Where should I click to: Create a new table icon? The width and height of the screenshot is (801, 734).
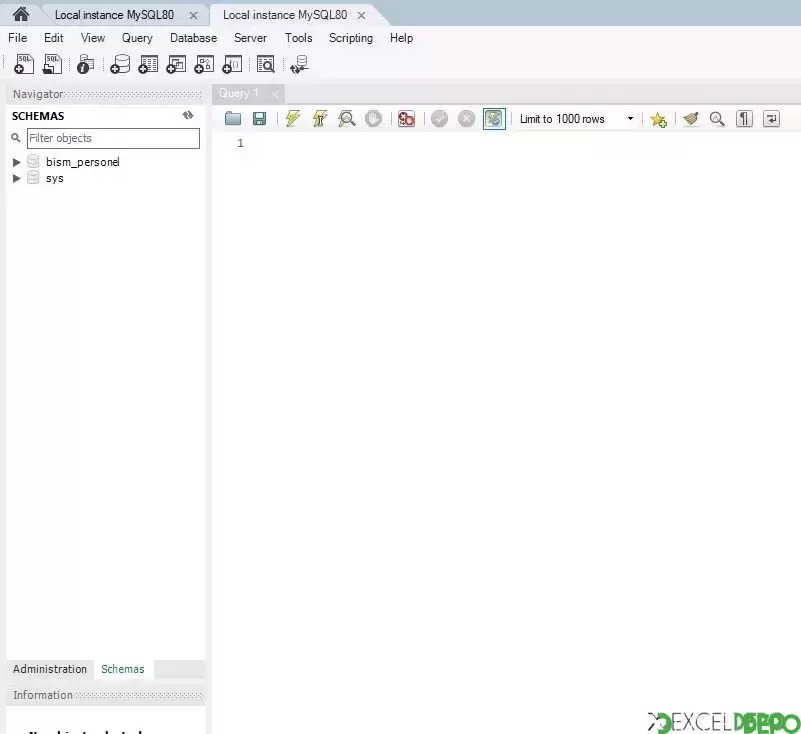[x=148, y=64]
